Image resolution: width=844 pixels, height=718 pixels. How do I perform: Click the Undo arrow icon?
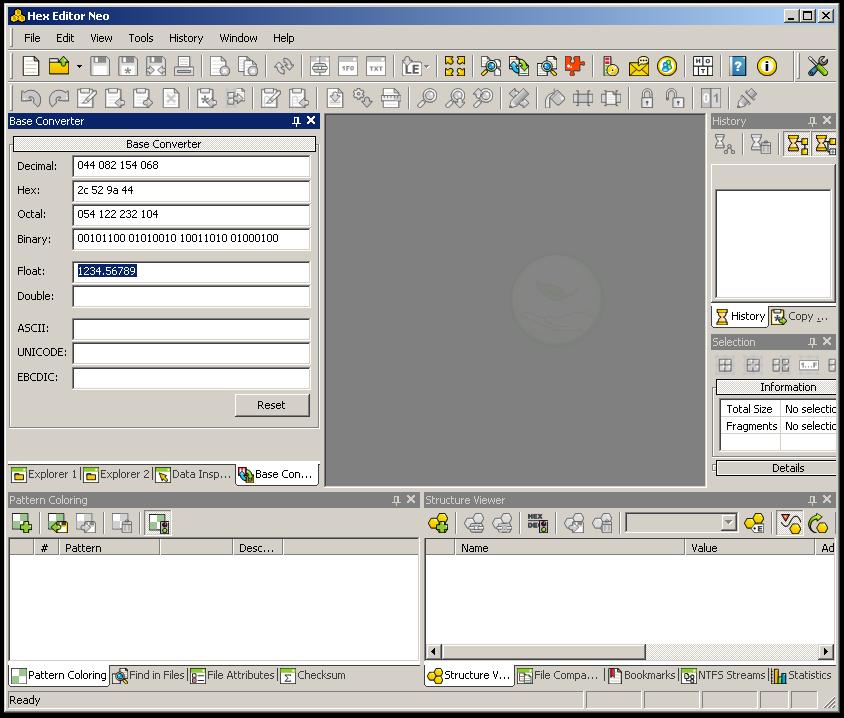click(x=31, y=98)
